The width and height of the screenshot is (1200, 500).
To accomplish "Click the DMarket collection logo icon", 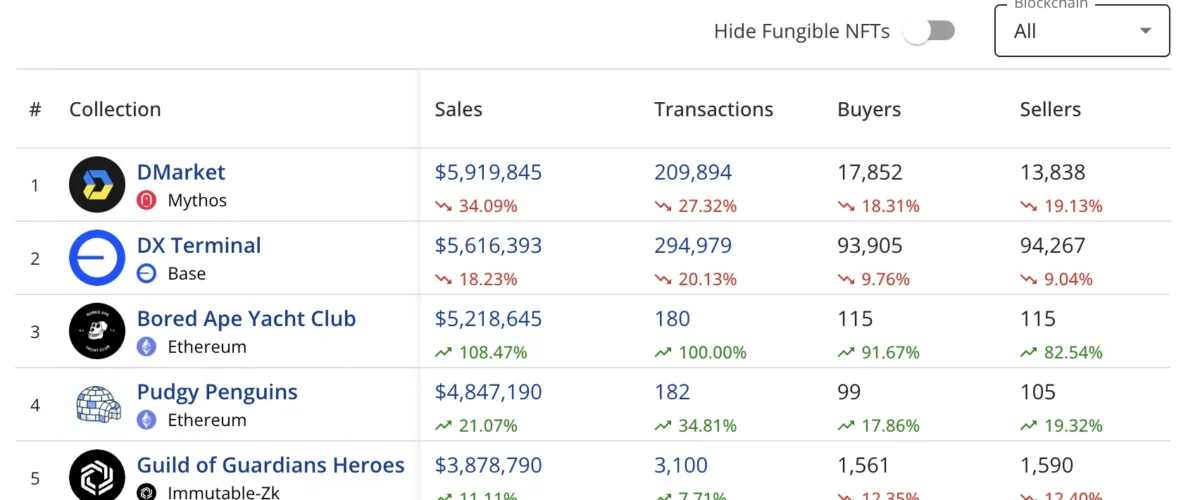I will [97, 185].
